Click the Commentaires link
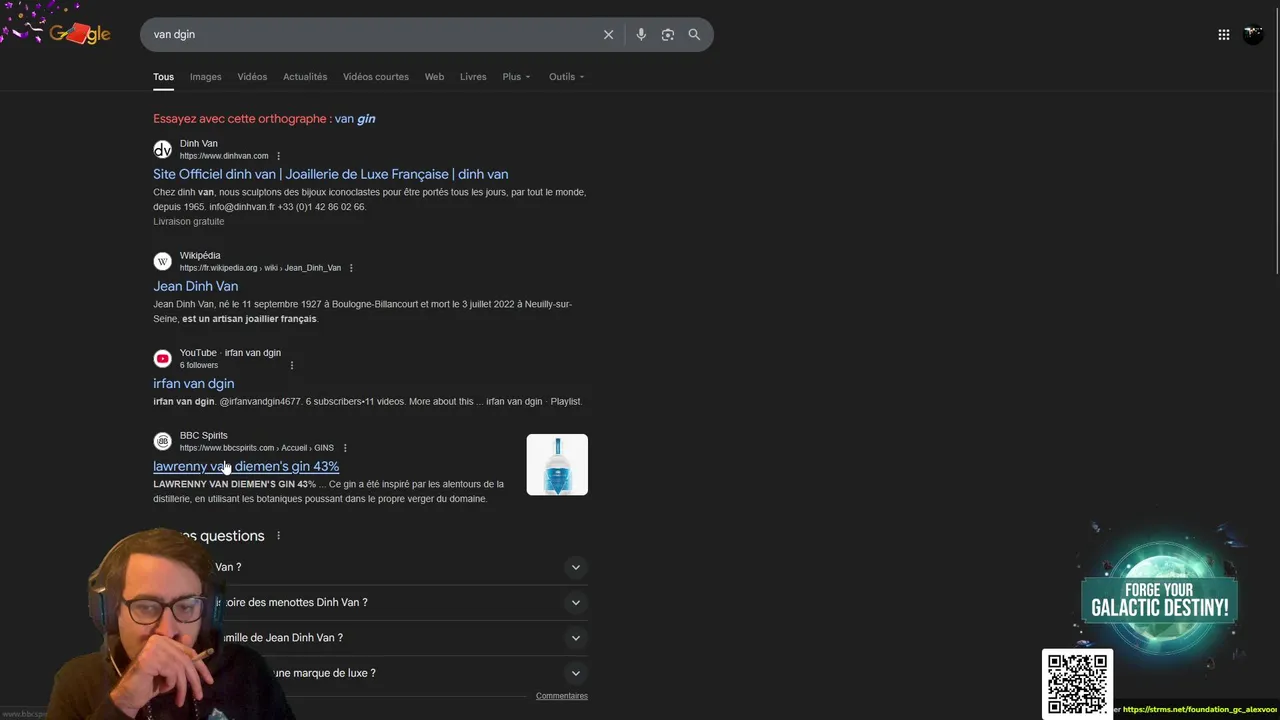The height and width of the screenshot is (720, 1280). tap(561, 696)
